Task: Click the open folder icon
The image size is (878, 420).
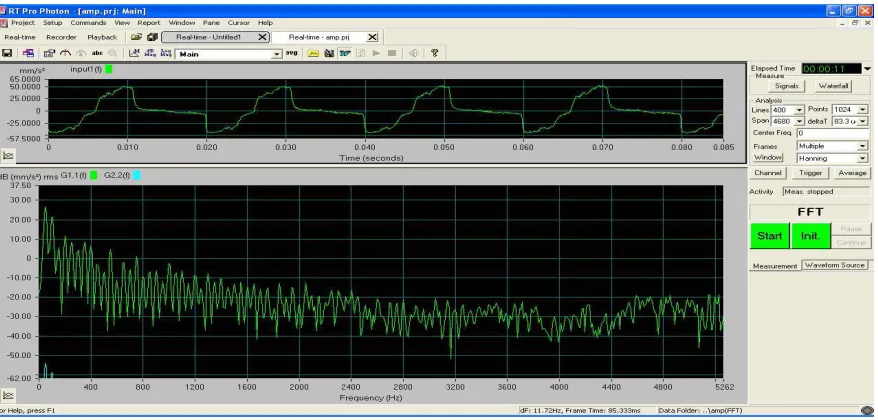Action: [136, 37]
